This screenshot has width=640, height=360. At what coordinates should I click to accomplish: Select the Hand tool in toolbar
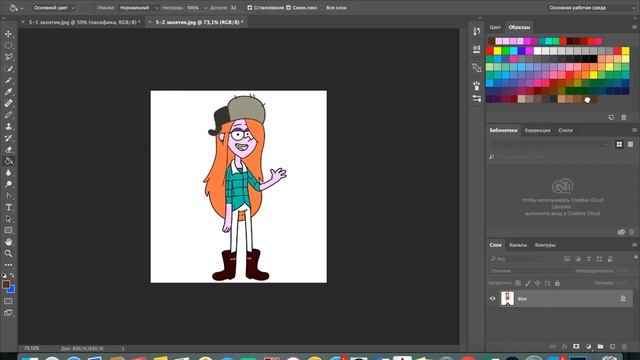(x=8, y=242)
